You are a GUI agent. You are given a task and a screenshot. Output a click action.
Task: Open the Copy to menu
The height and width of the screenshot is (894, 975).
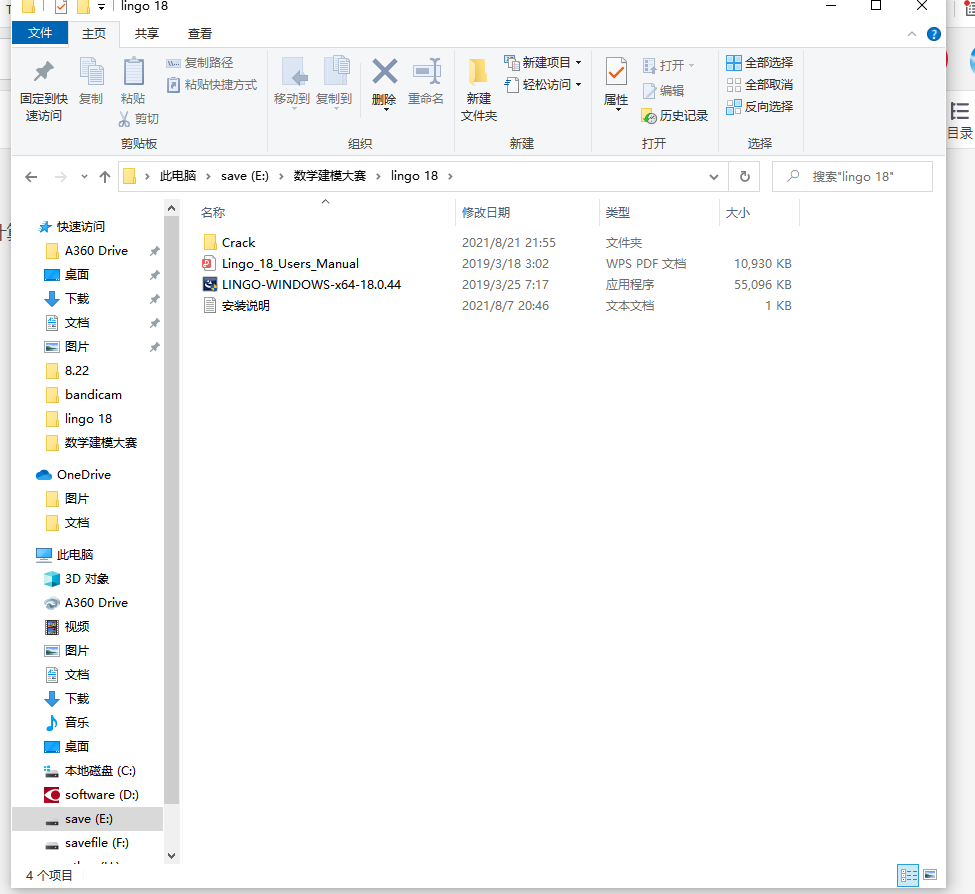click(x=334, y=83)
